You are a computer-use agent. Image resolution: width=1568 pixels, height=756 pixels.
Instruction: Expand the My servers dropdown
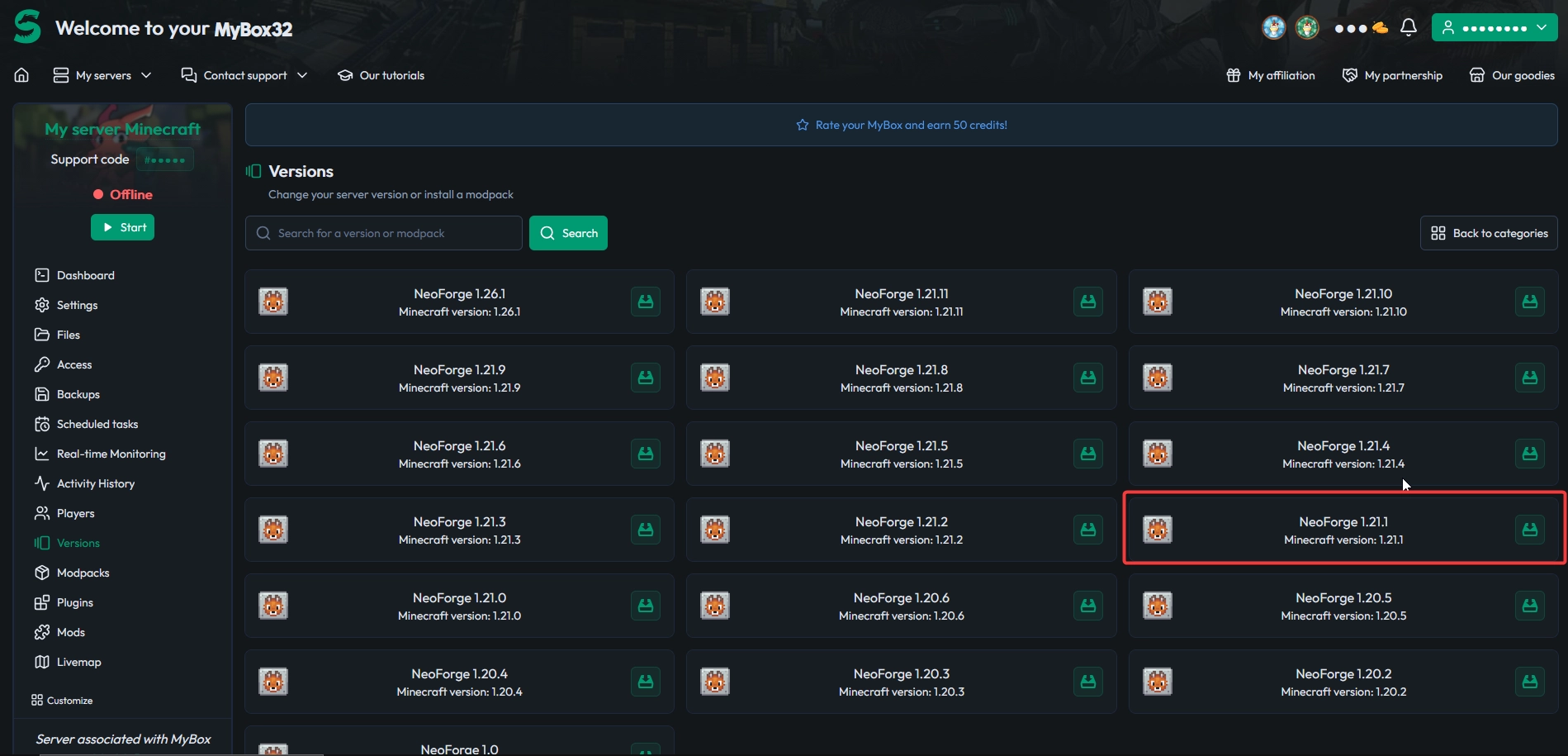tap(102, 75)
